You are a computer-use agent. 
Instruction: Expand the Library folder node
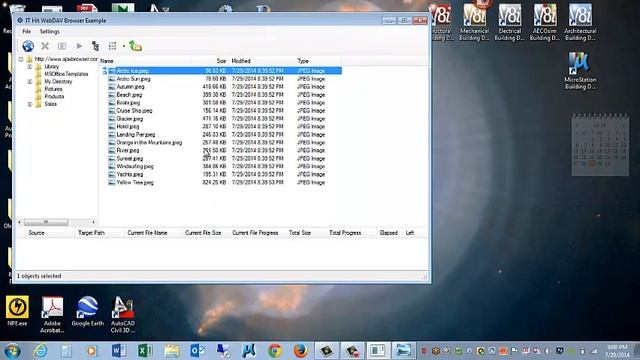(29, 67)
